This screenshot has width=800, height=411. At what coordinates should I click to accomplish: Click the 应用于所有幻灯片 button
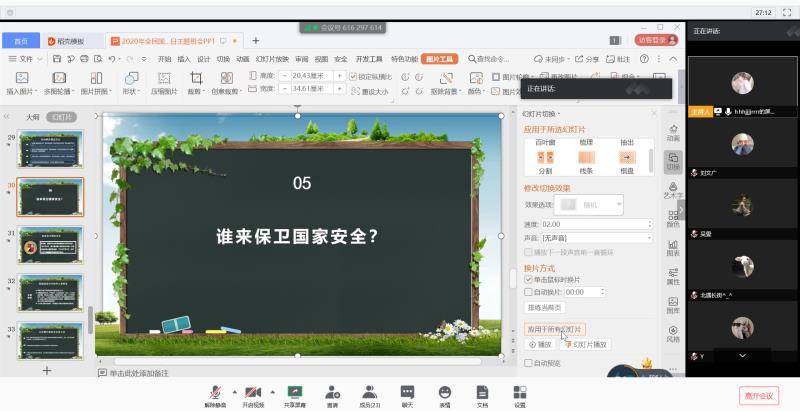555,329
